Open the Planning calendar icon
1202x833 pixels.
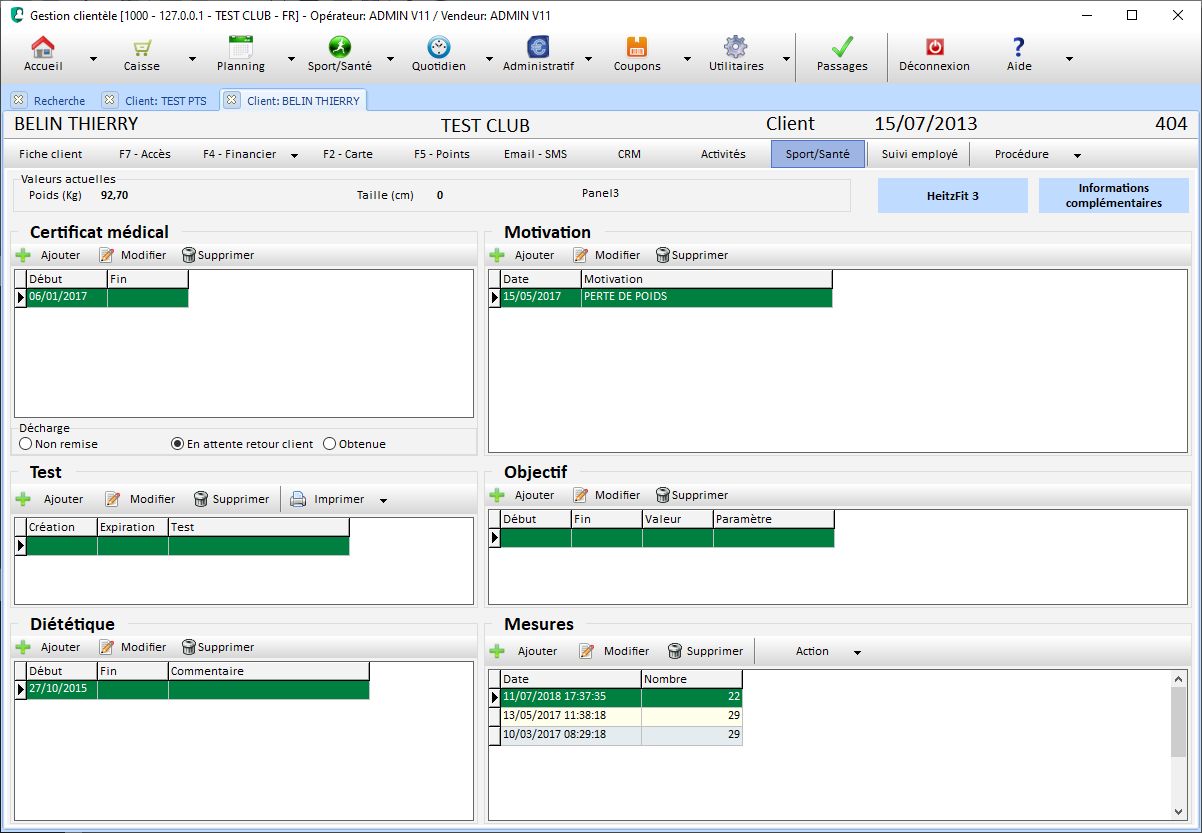[240, 47]
